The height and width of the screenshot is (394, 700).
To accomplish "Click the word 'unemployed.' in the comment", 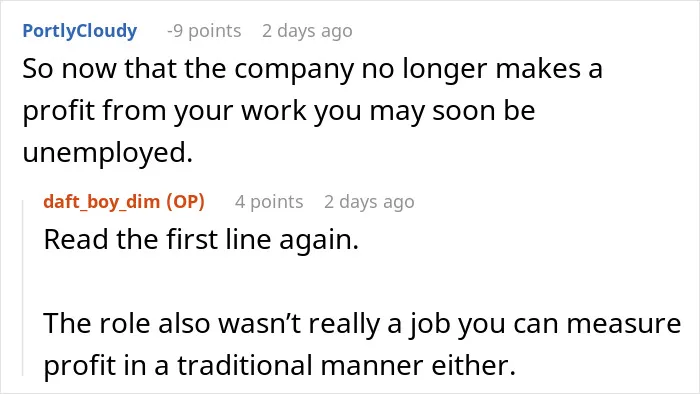I will tap(108, 153).
